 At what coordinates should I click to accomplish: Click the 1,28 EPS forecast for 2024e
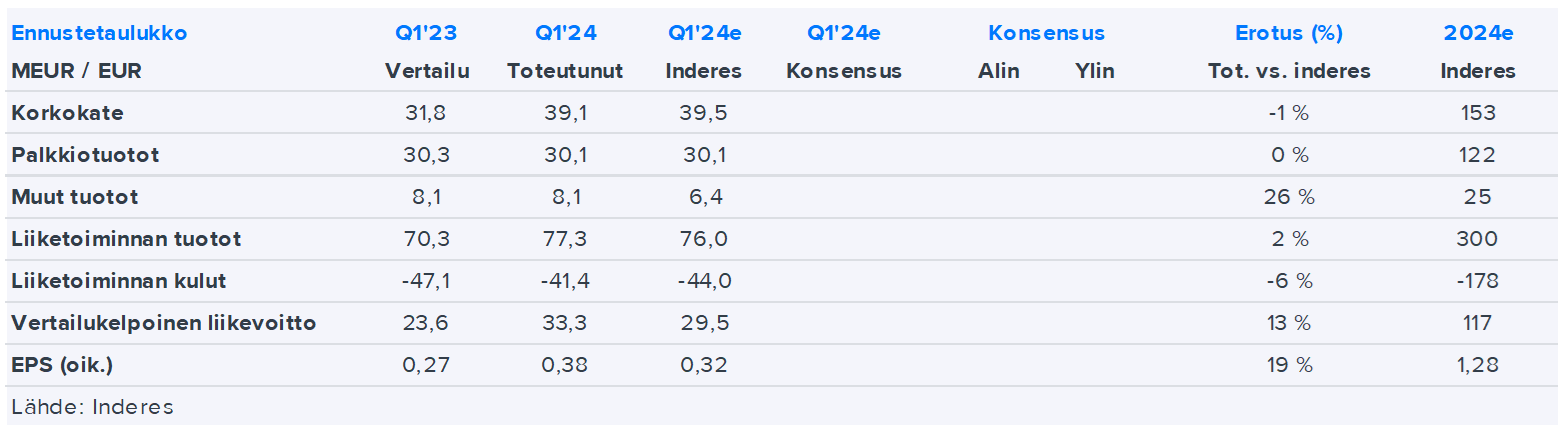1477,365
